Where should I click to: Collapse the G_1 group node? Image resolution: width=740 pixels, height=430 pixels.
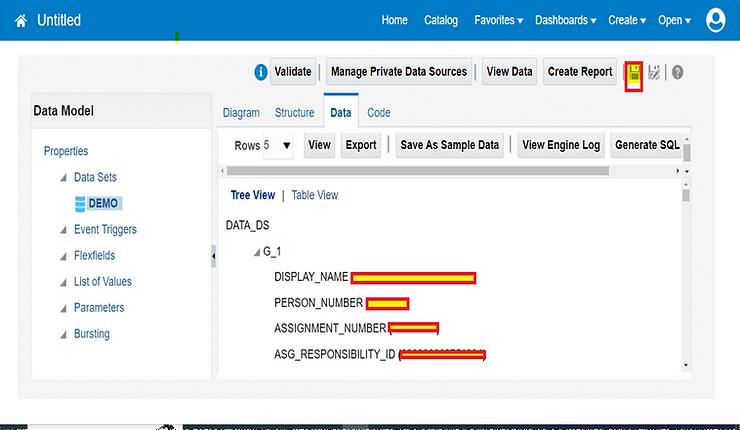point(256,252)
